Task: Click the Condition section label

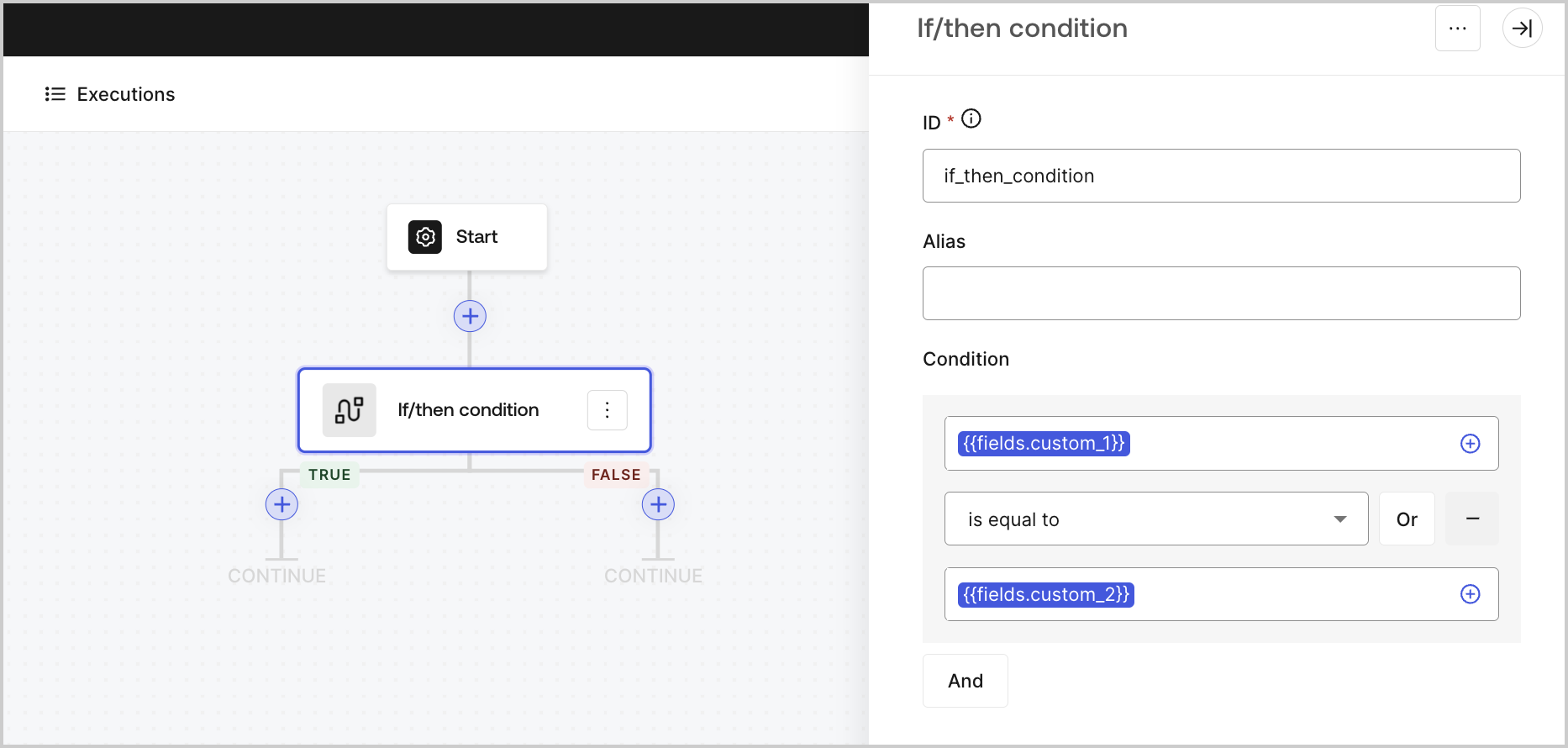Action: pyautogui.click(x=966, y=359)
